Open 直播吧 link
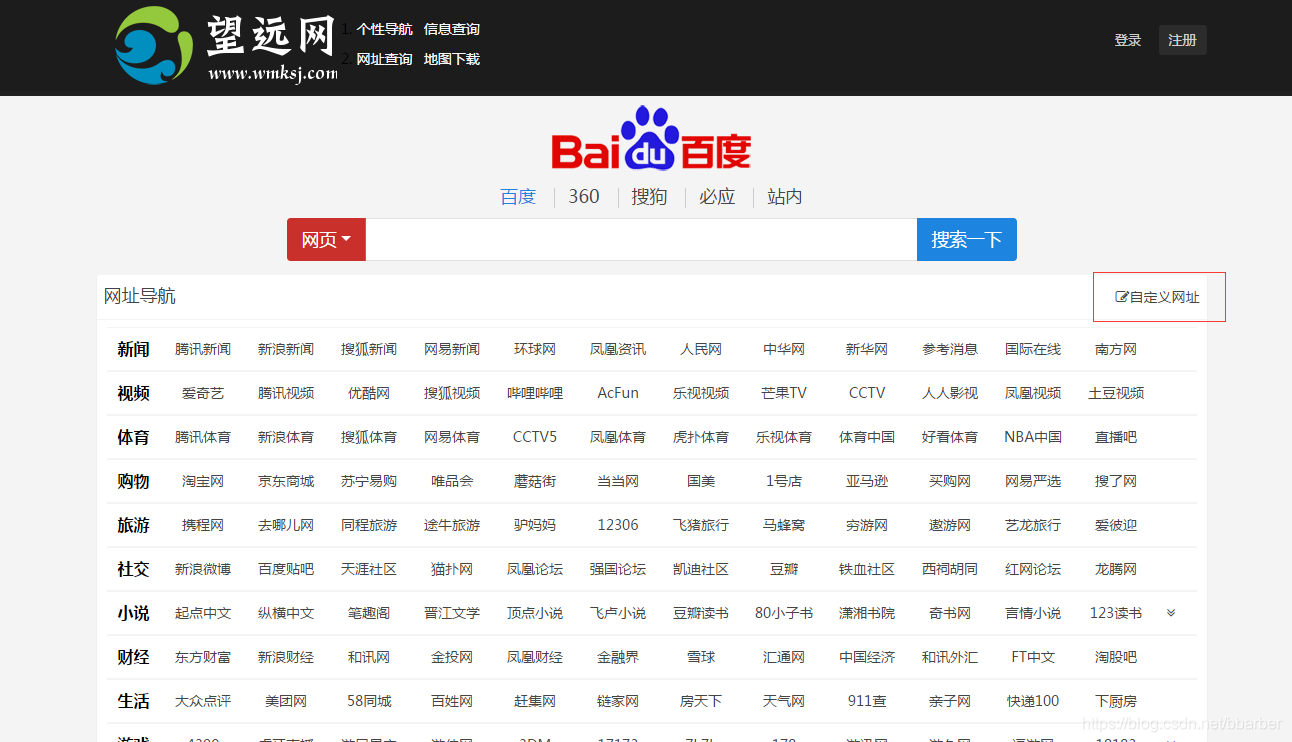The height and width of the screenshot is (742, 1292). point(1116,437)
